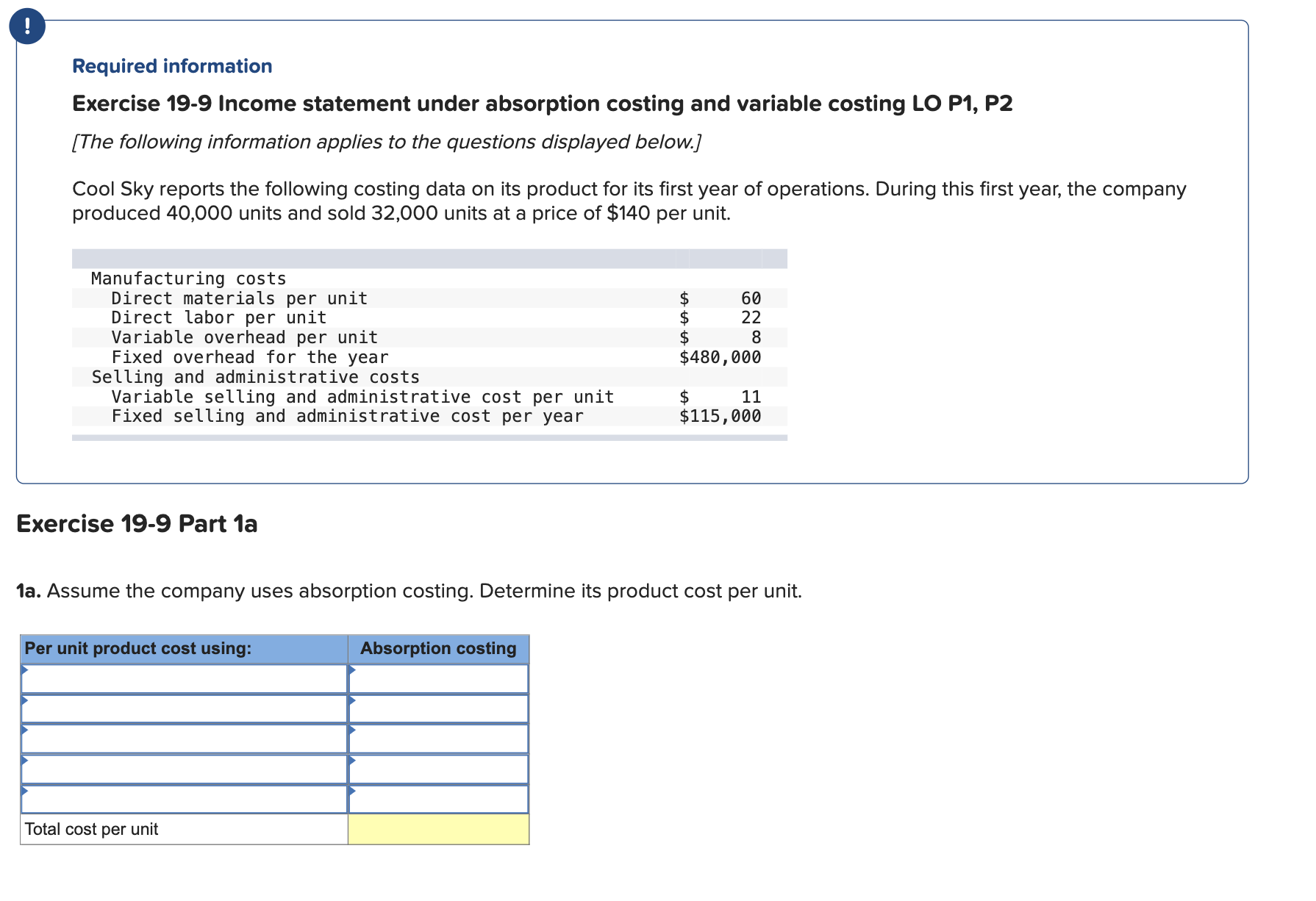
Task: Click the Exercise 19-9 Part 1a heading
Action: pos(136,523)
